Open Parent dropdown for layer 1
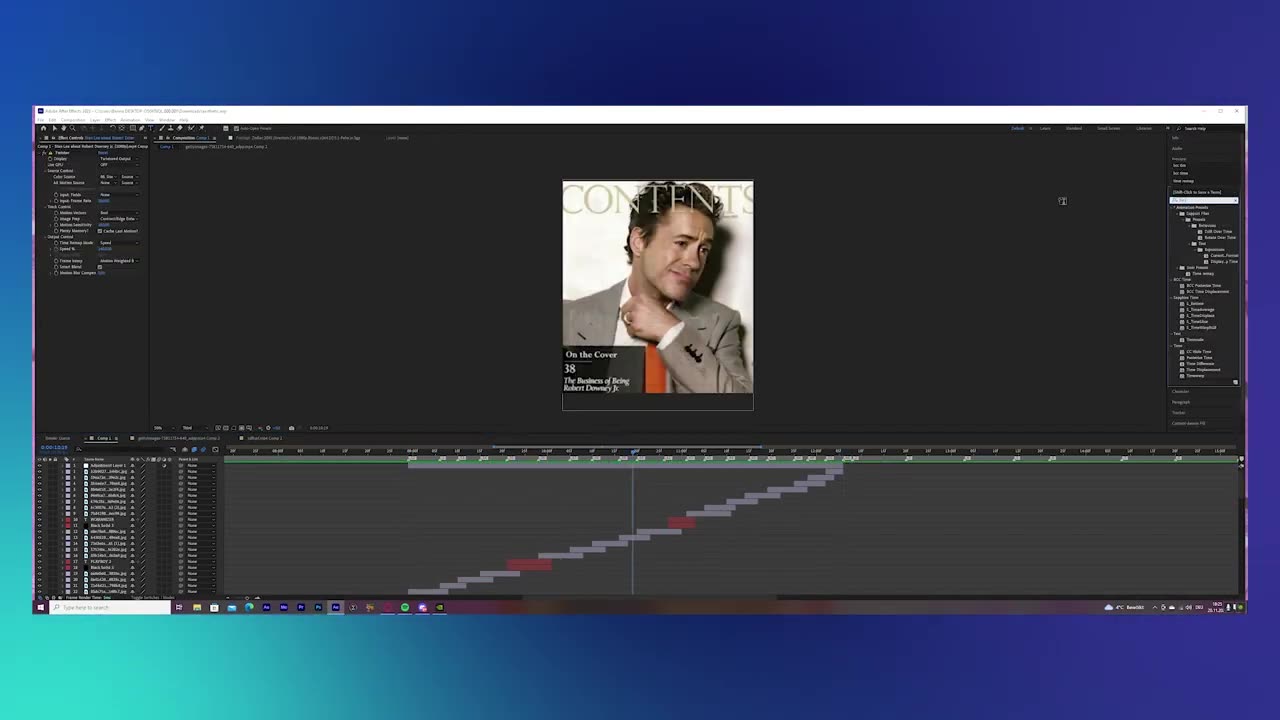 point(200,466)
